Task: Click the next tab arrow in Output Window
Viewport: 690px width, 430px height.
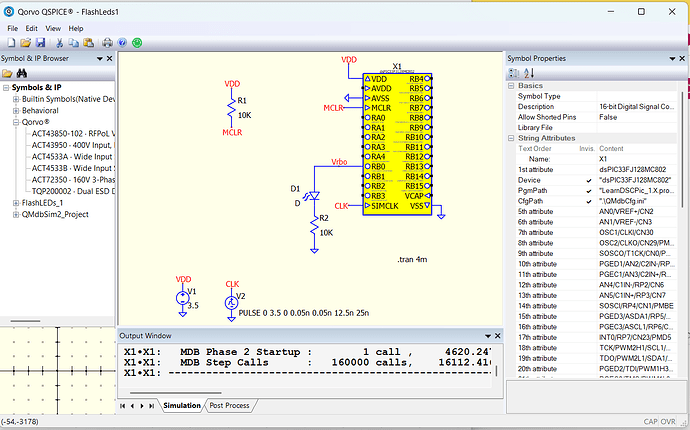Action: [142, 406]
